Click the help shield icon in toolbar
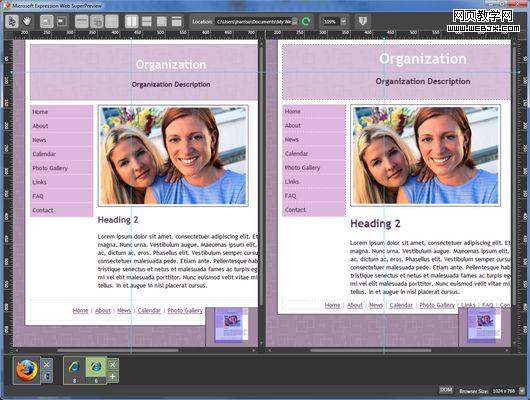The width and height of the screenshot is (530, 400). pyautogui.click(x=363, y=22)
